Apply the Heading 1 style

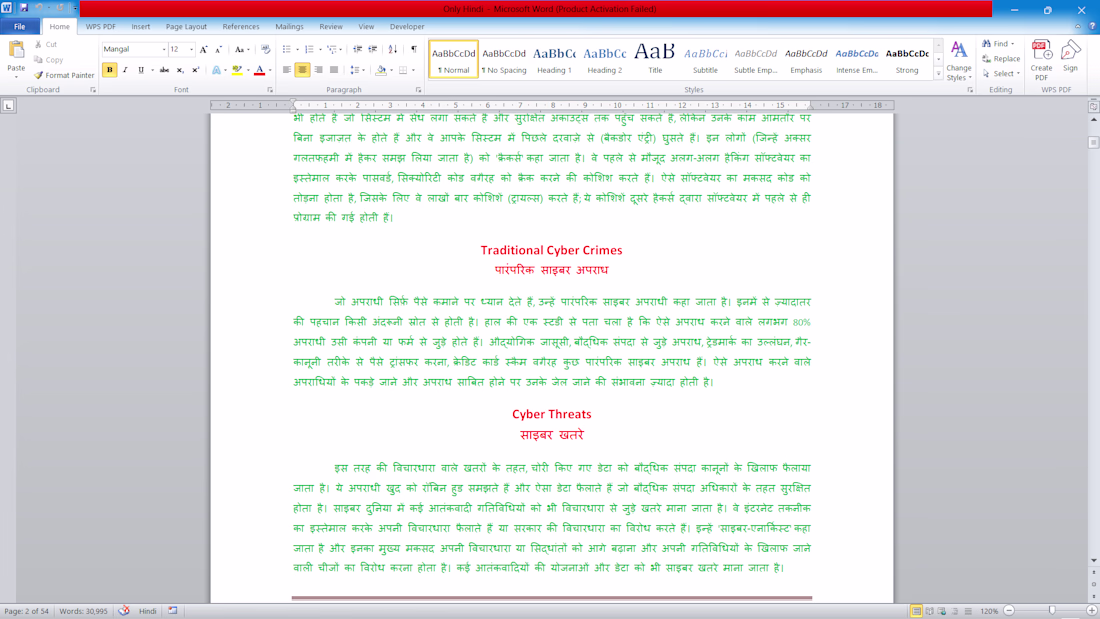pyautogui.click(x=554, y=59)
